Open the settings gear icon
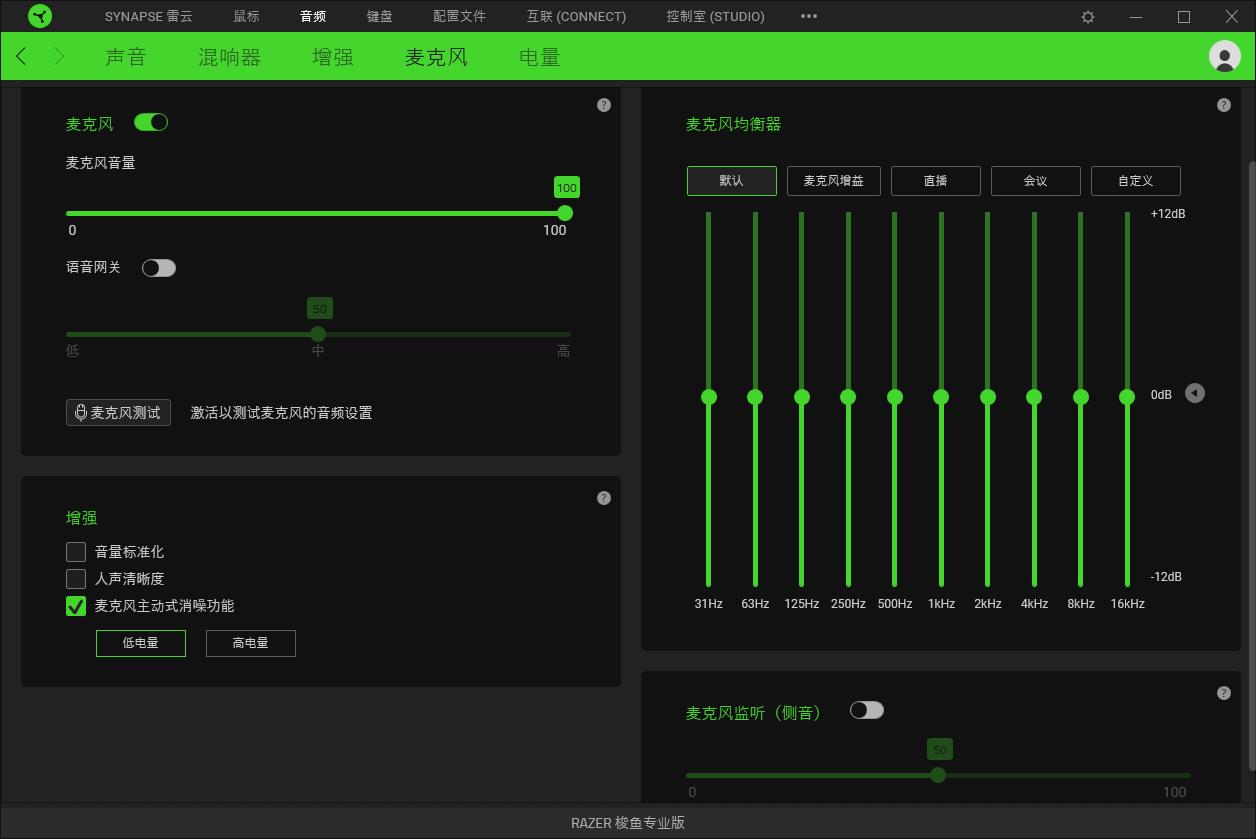 [x=1088, y=17]
